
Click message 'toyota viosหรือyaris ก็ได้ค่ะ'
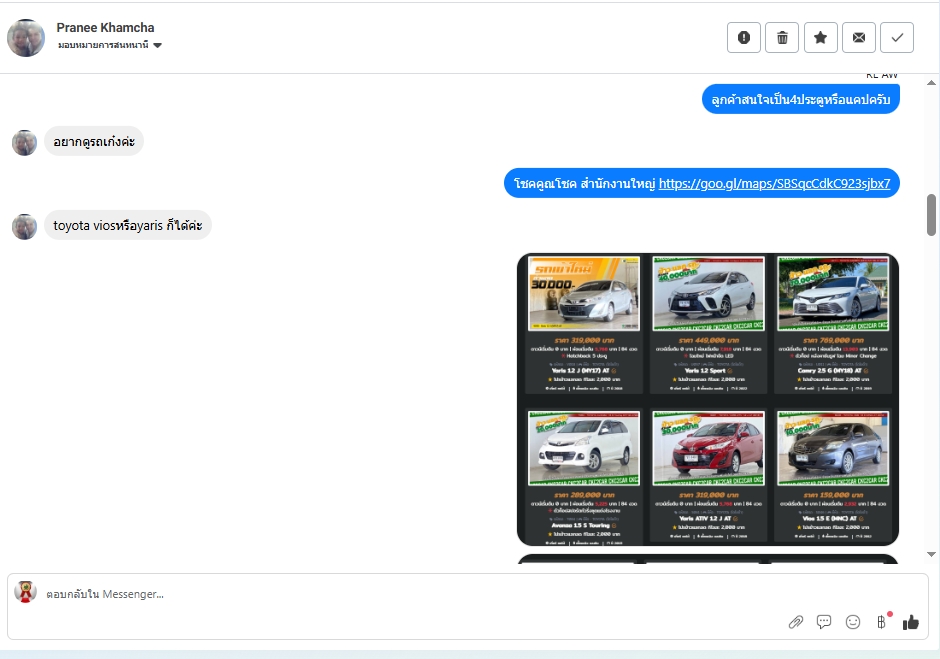click(128, 225)
